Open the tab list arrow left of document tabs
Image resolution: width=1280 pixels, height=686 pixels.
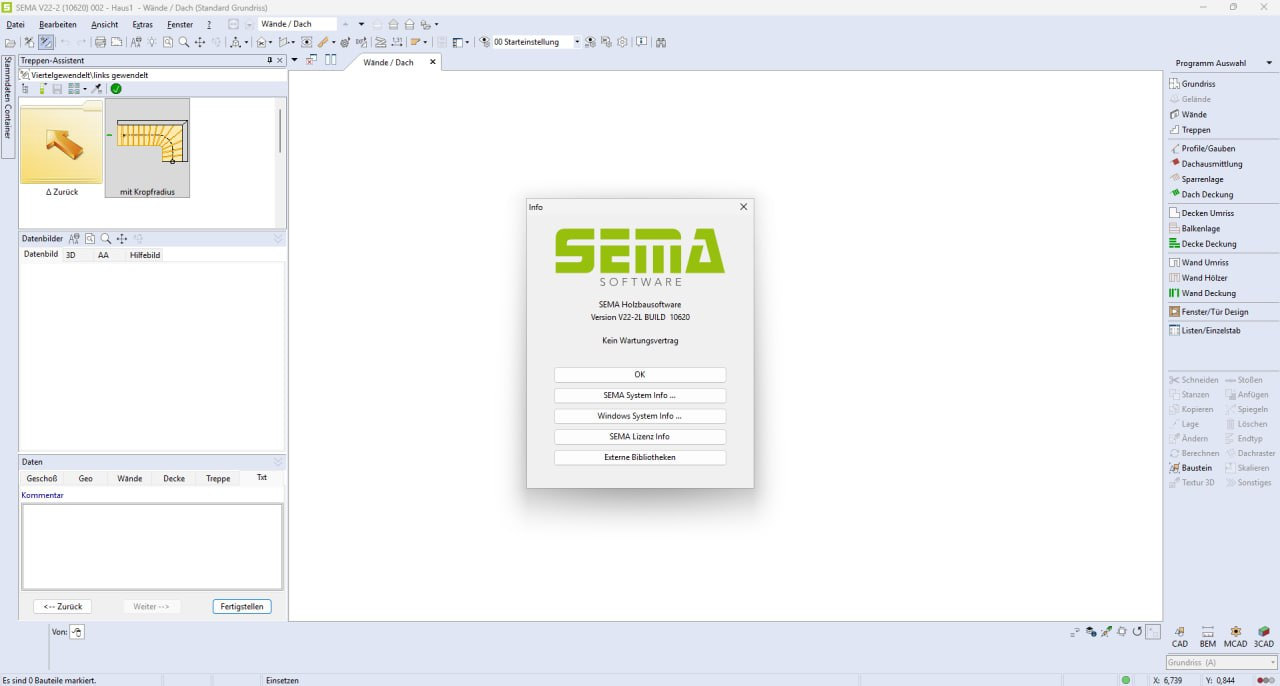click(294, 60)
